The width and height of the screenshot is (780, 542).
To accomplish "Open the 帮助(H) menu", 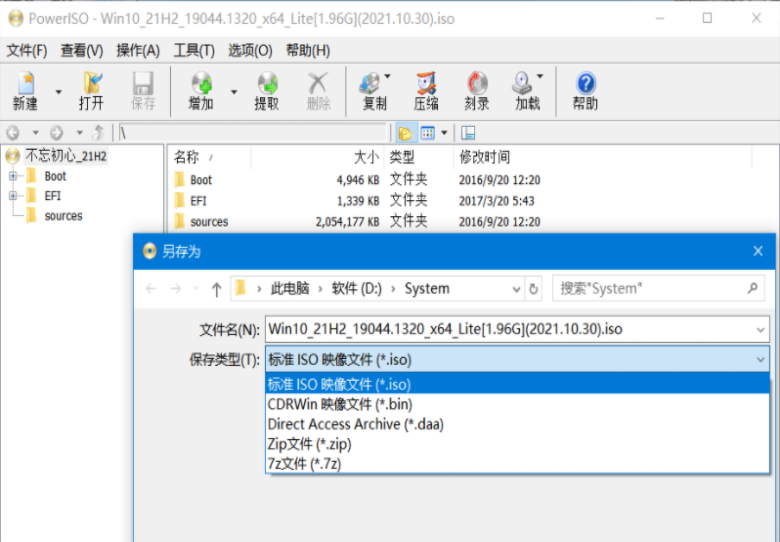I will pos(308,50).
